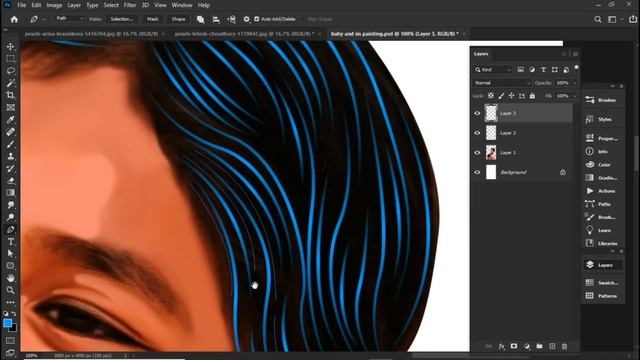The image size is (640, 360).
Task: Add layer mask icon in Layers panel
Action: pos(514,346)
